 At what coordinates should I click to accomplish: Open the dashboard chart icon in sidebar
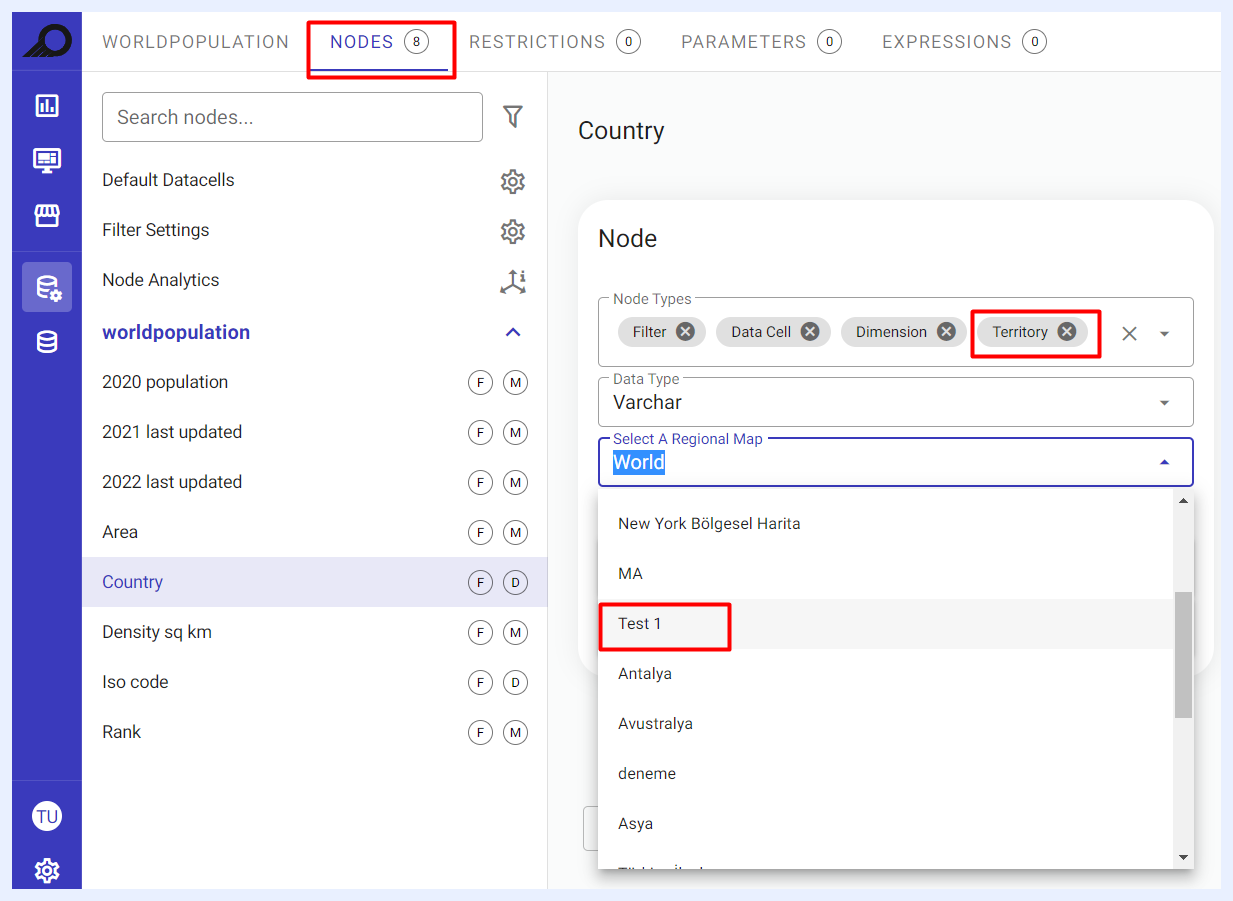click(47, 105)
